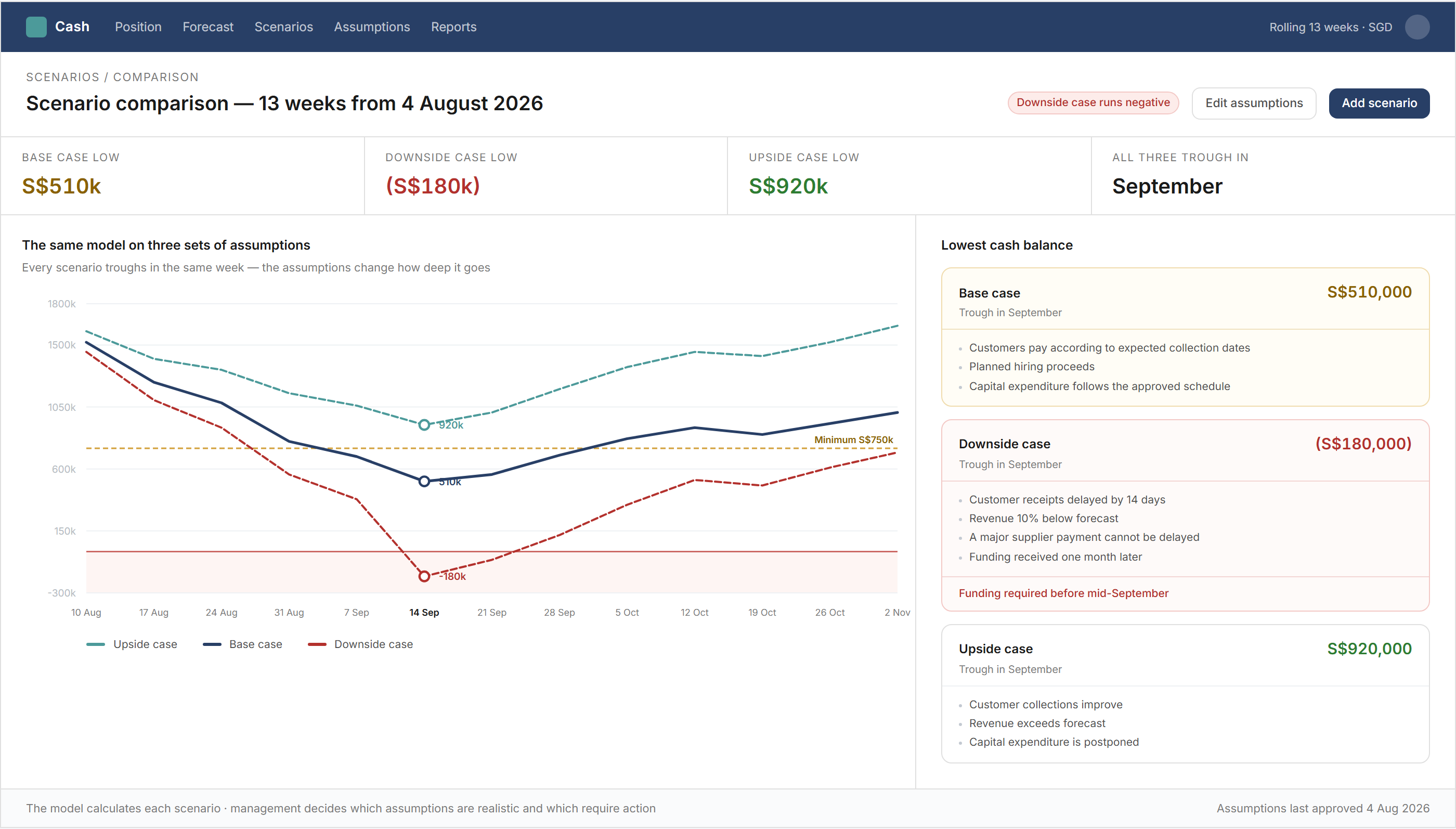Image resolution: width=1456 pixels, height=829 pixels.
Task: Click Customers pay according to expected collection dates
Action: (x=1109, y=348)
